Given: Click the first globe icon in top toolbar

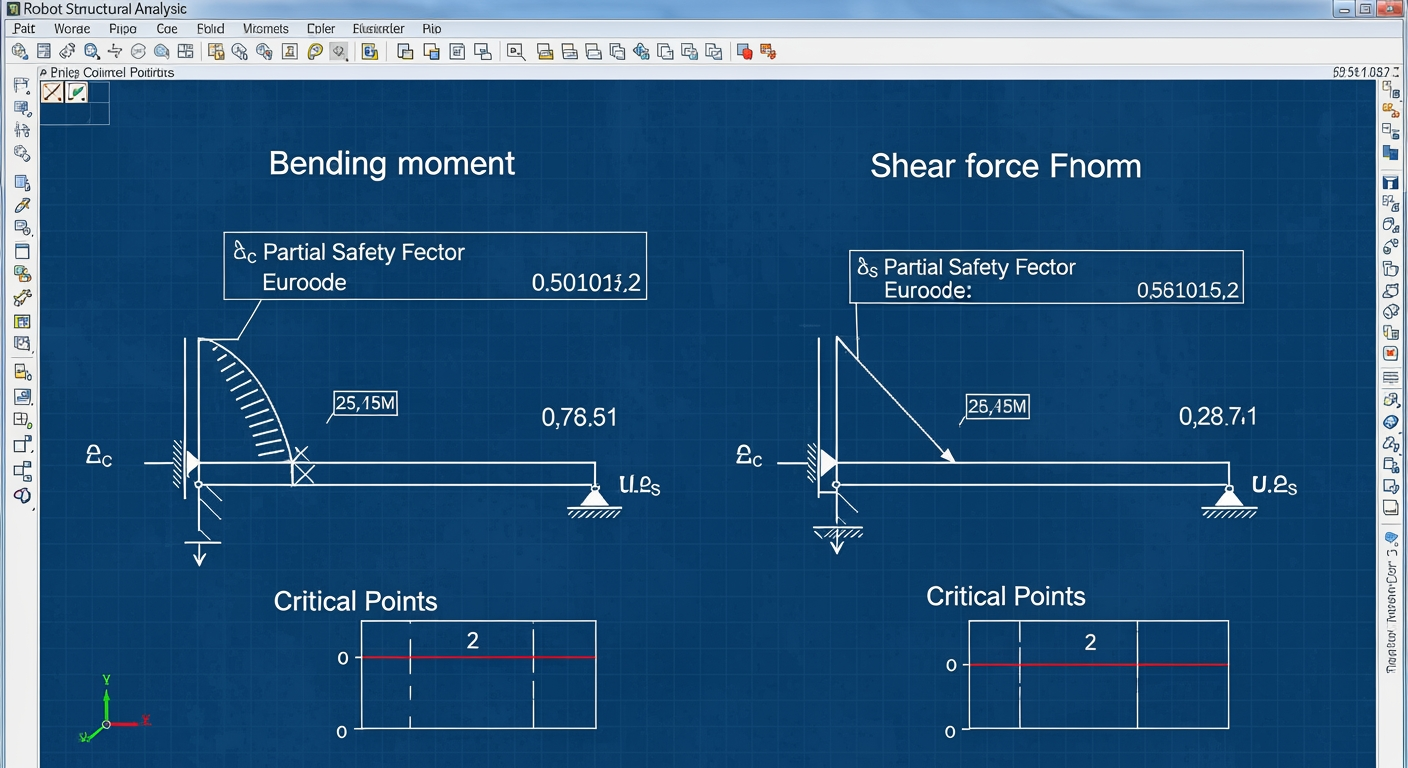Looking at the screenshot, I should [x=19, y=50].
